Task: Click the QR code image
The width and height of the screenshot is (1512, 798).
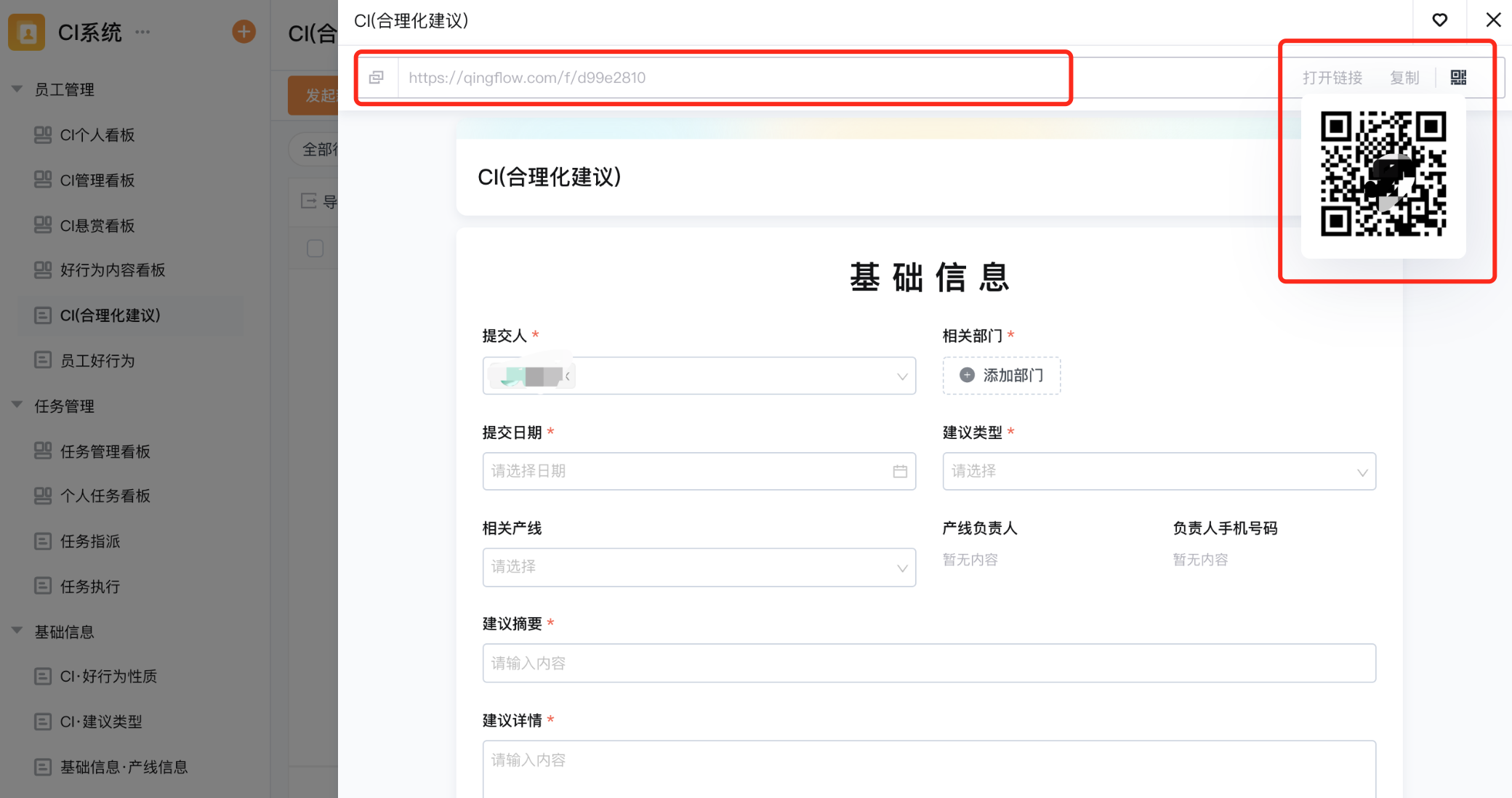Action: coord(1383,174)
